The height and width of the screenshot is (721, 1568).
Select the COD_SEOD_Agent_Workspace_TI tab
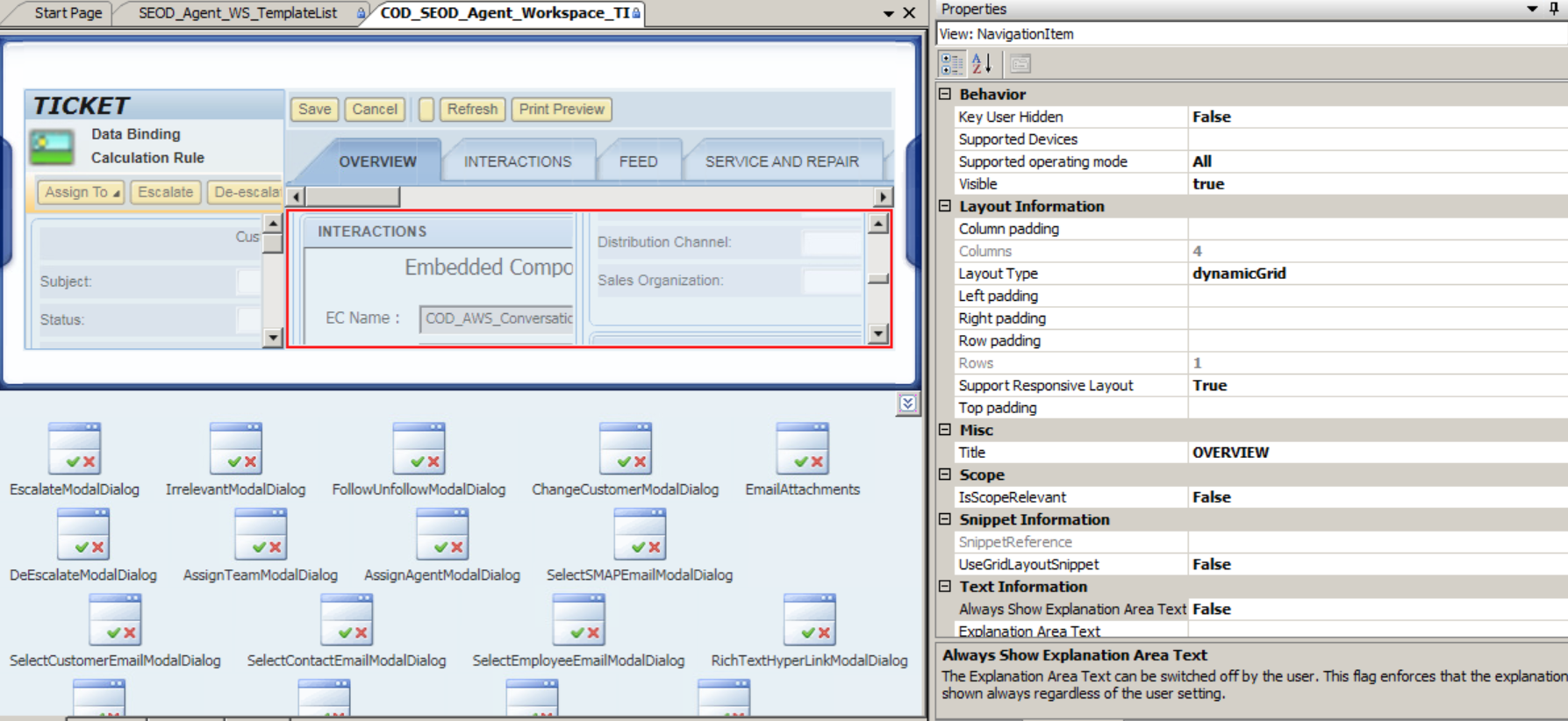coord(505,13)
